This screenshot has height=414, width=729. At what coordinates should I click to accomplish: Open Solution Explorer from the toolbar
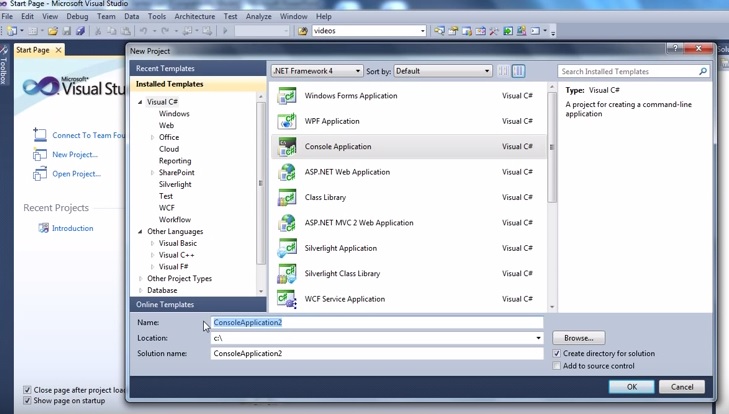(439, 31)
